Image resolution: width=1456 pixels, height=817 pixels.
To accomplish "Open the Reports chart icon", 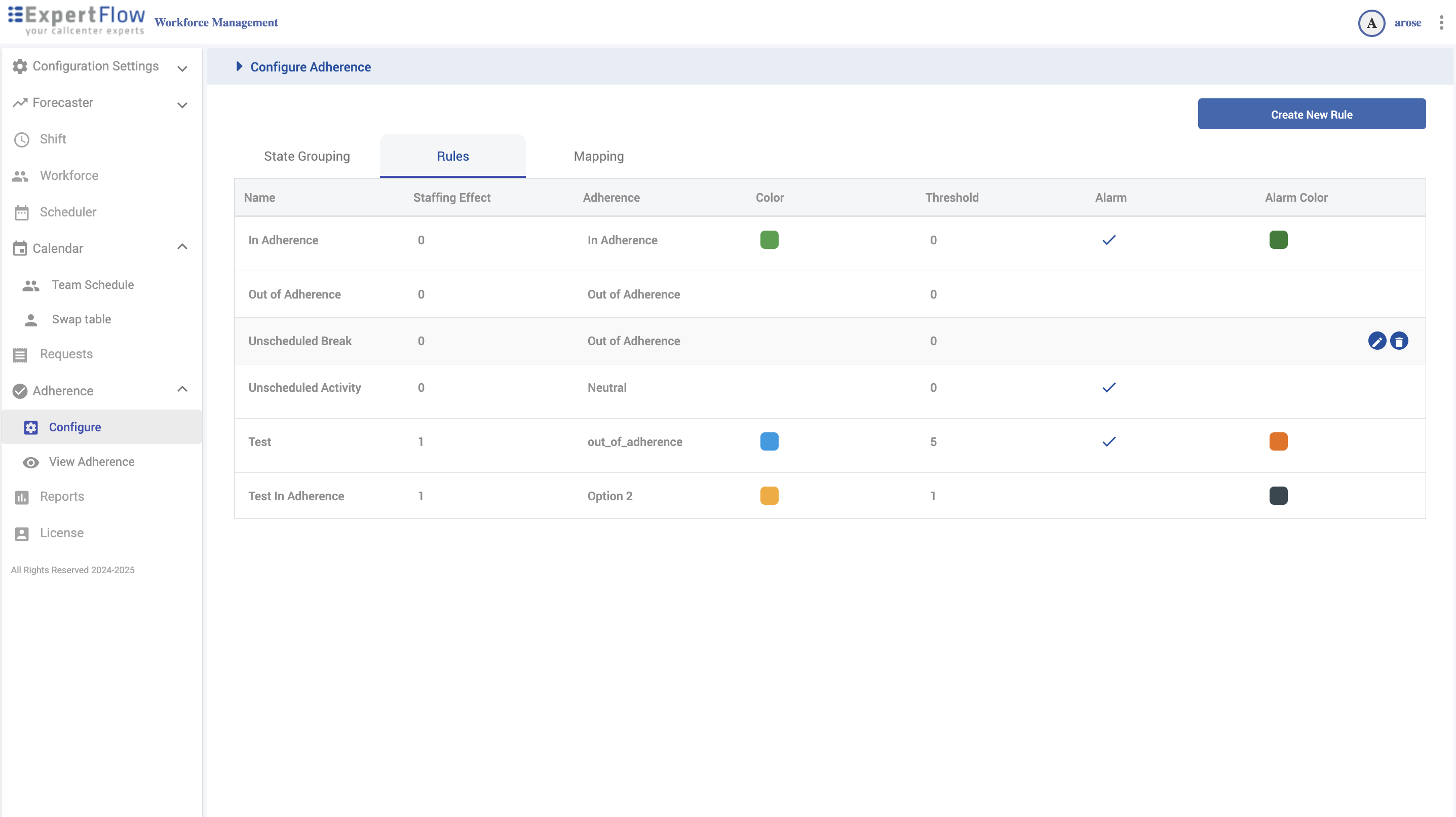I will coord(21,497).
